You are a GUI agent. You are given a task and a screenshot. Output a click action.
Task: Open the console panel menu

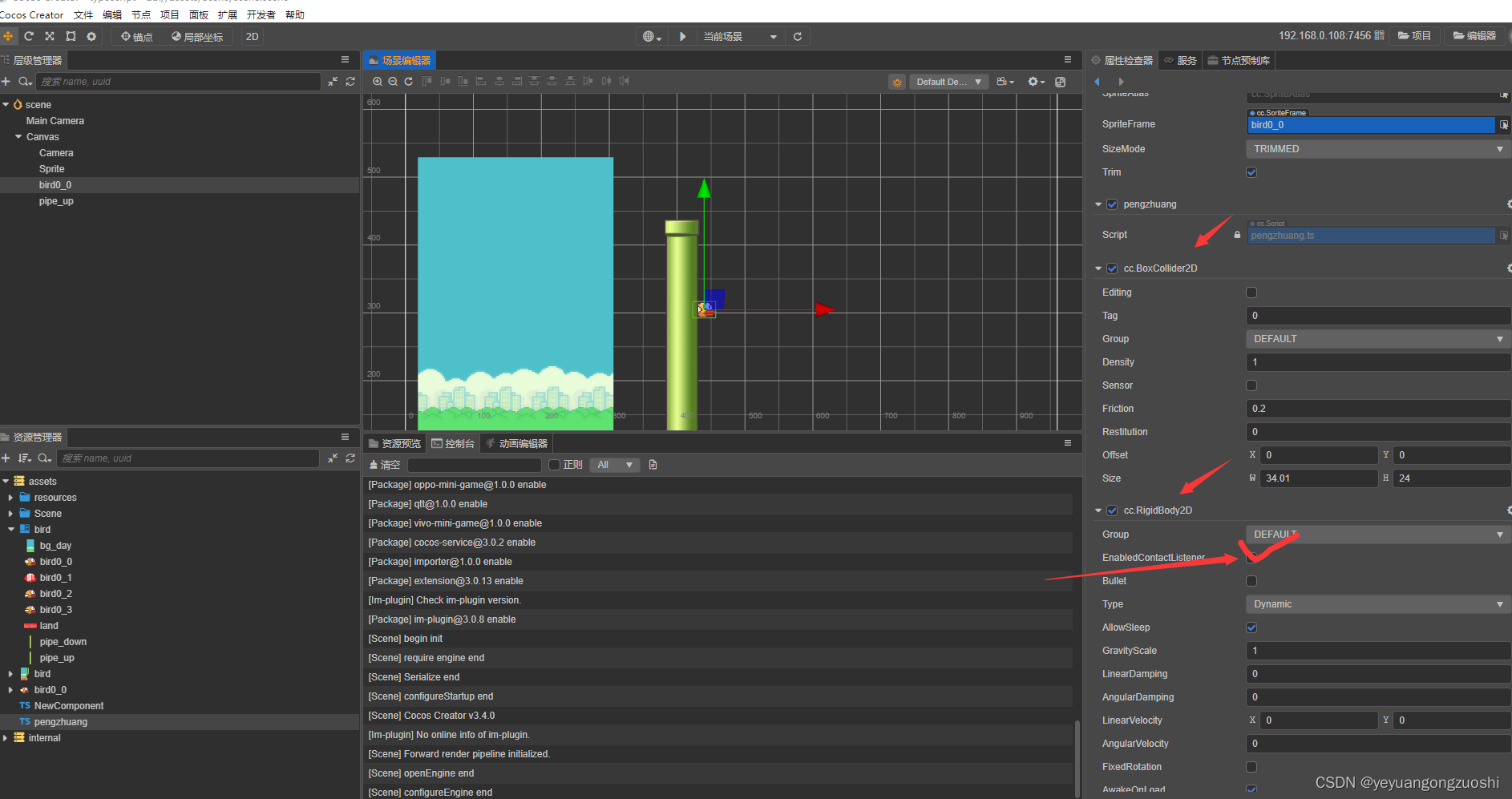pyautogui.click(x=1068, y=443)
